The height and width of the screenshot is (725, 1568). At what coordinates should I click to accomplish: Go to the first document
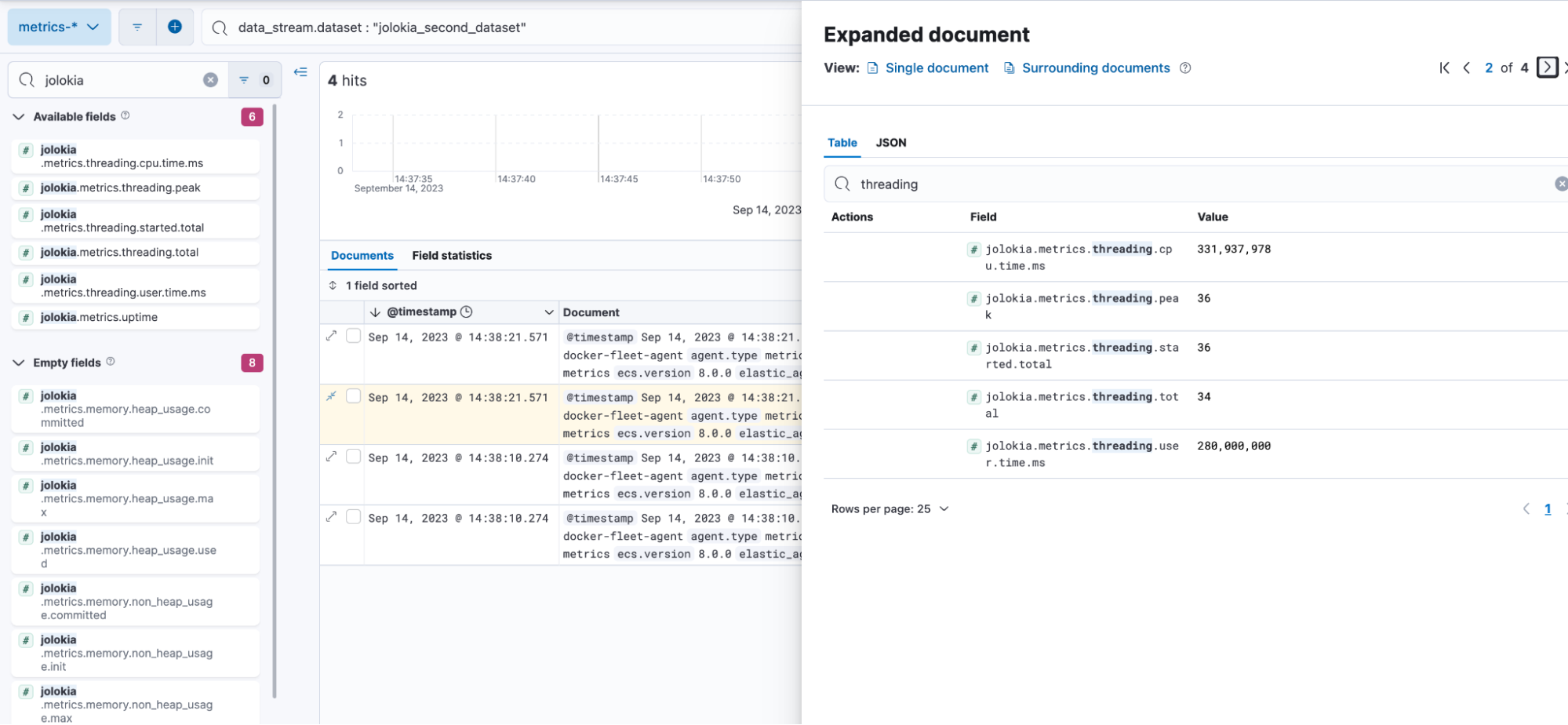pos(1444,68)
